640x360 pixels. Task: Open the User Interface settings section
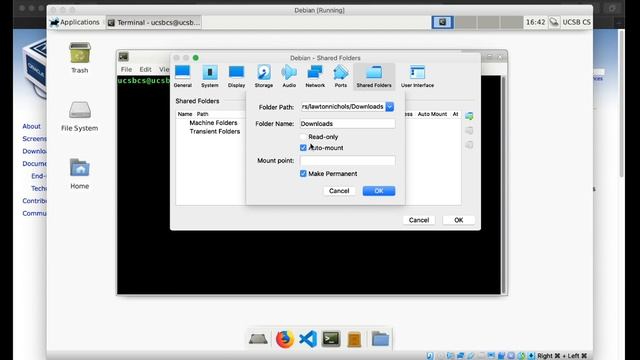tap(417, 76)
